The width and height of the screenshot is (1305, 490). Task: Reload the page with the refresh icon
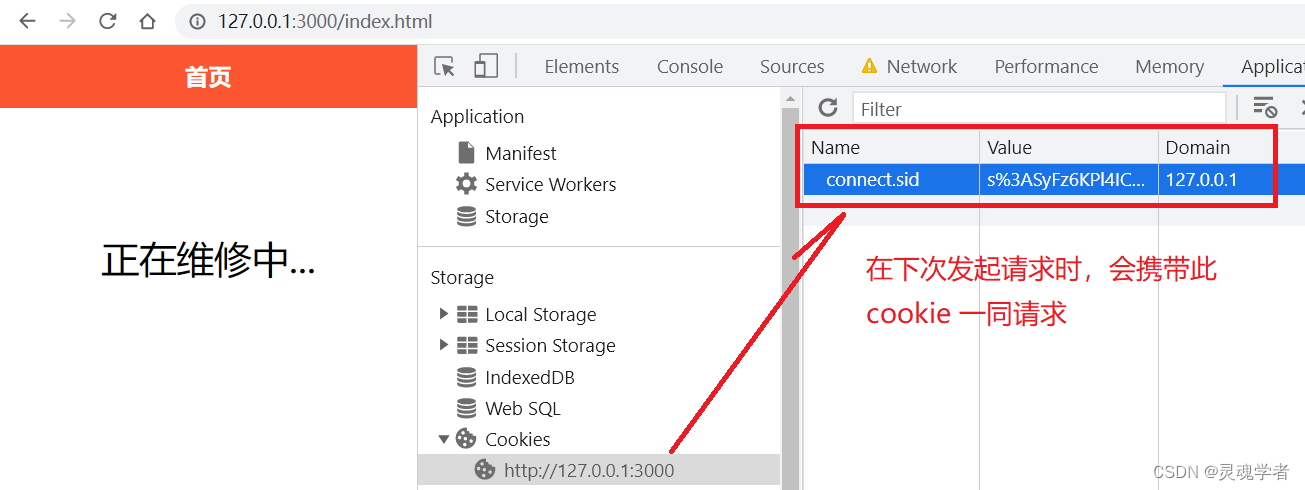(107, 21)
